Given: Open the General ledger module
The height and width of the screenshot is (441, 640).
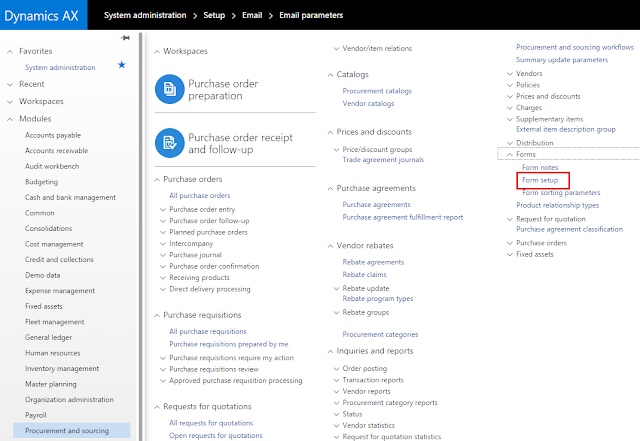Looking at the screenshot, I should (x=49, y=337).
